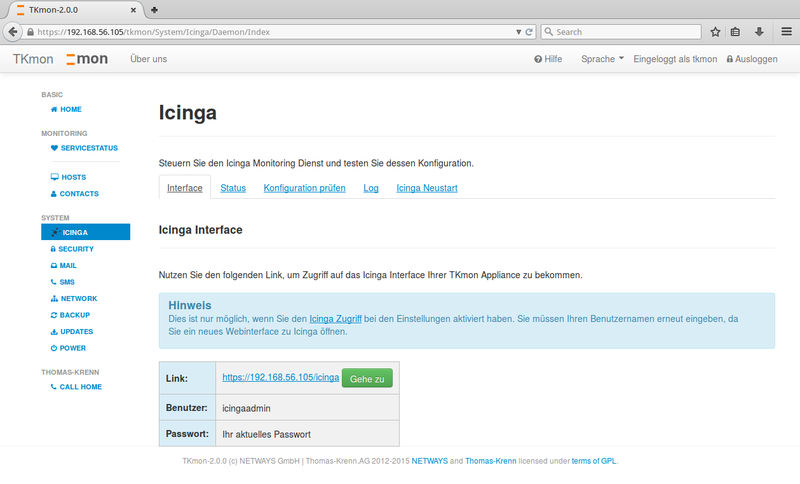Close the TKmon-2.0.0 browser tab
This screenshot has width=800, height=484.
click(x=133, y=10)
